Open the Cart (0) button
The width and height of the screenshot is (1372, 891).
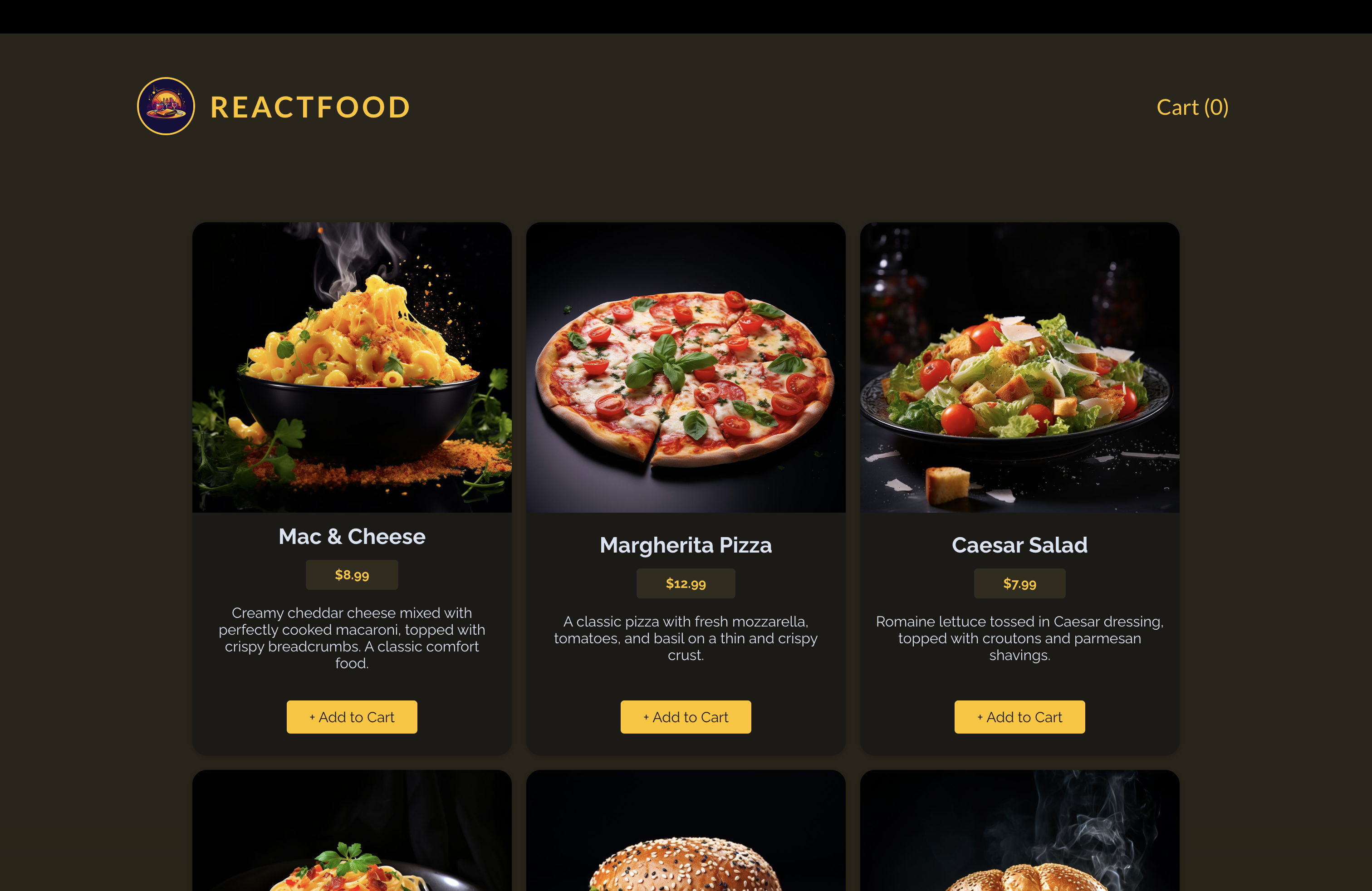point(1192,107)
